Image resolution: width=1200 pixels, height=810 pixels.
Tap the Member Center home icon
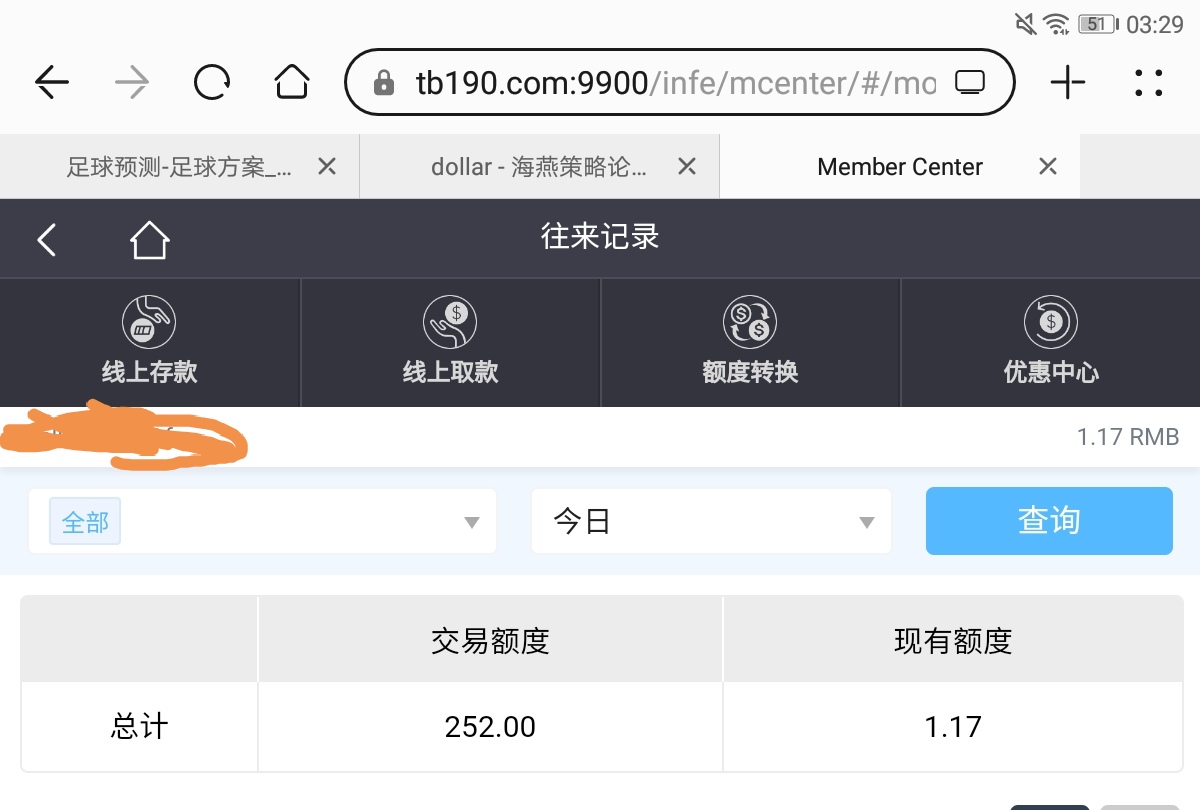149,240
